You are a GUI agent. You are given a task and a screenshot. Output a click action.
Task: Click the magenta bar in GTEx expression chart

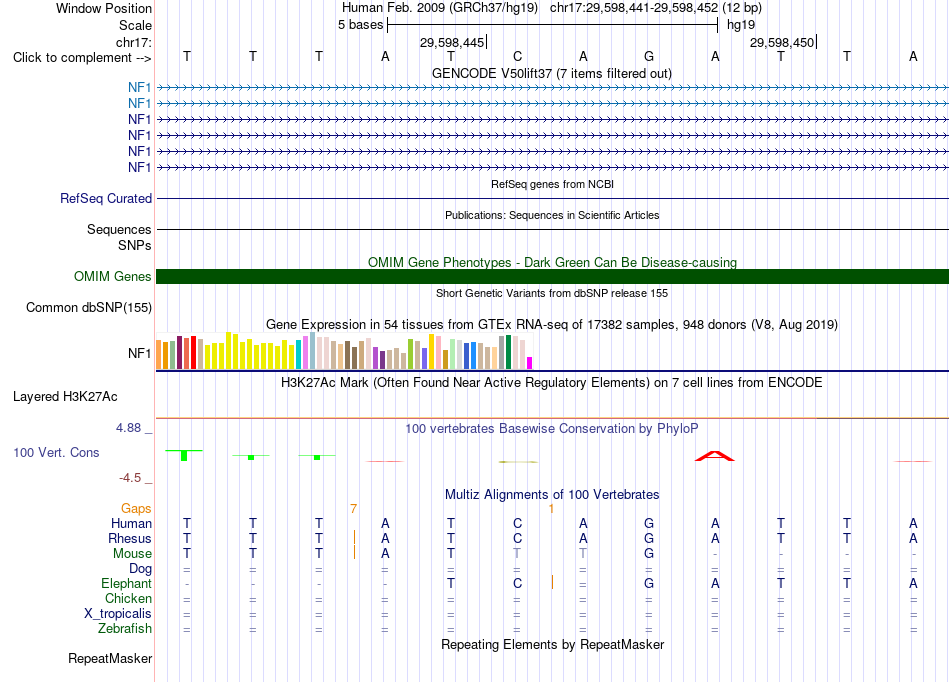pyautogui.click(x=530, y=363)
